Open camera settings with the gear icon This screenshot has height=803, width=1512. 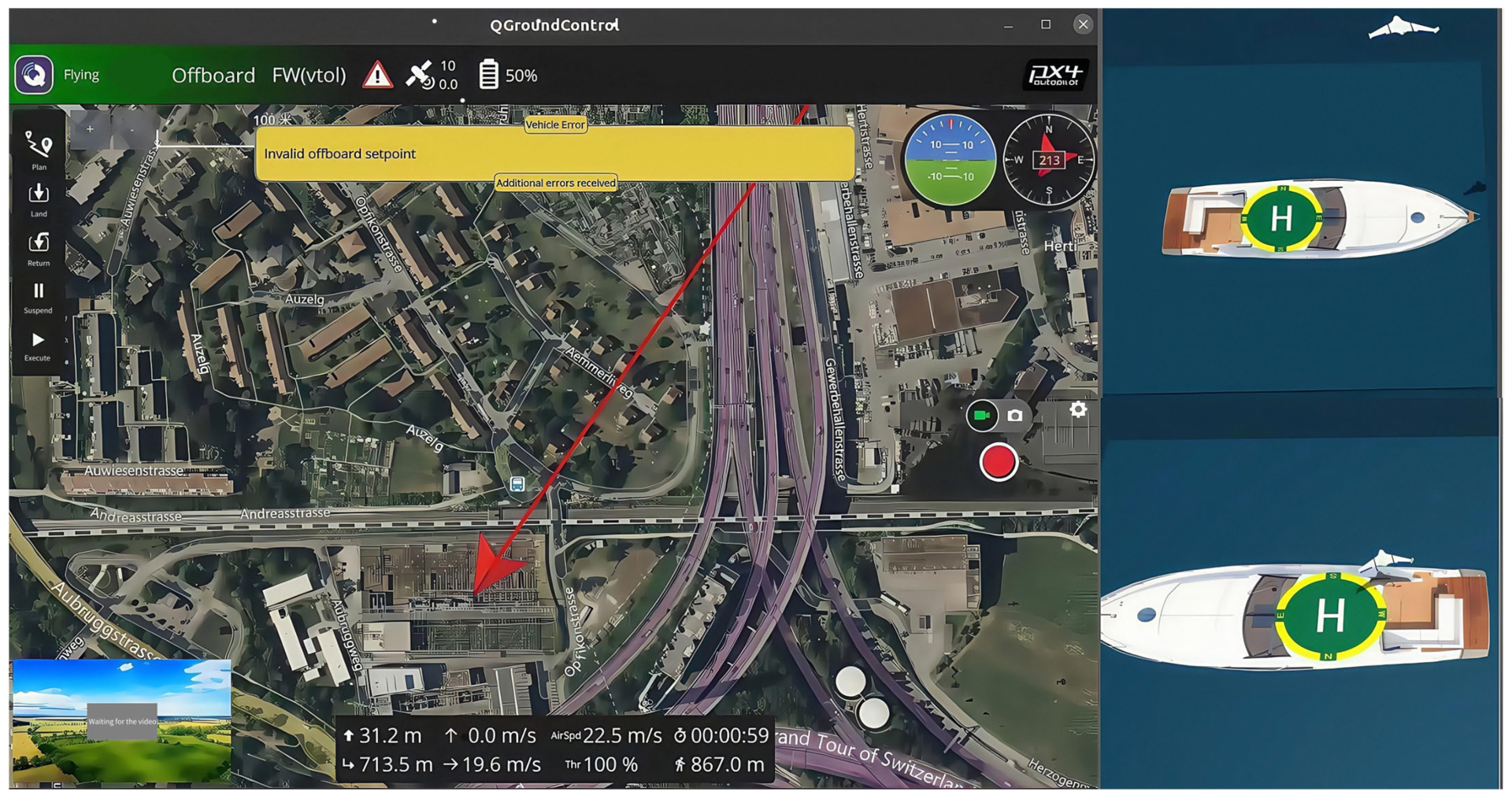tap(1079, 410)
